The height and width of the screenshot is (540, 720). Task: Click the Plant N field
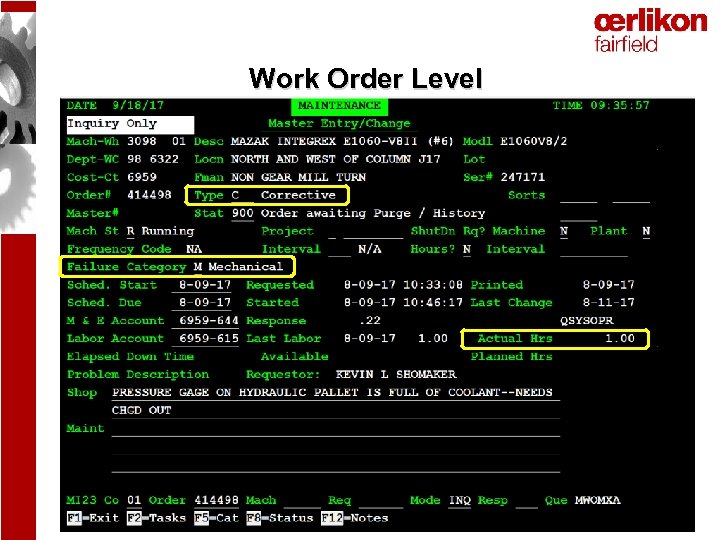click(x=646, y=231)
